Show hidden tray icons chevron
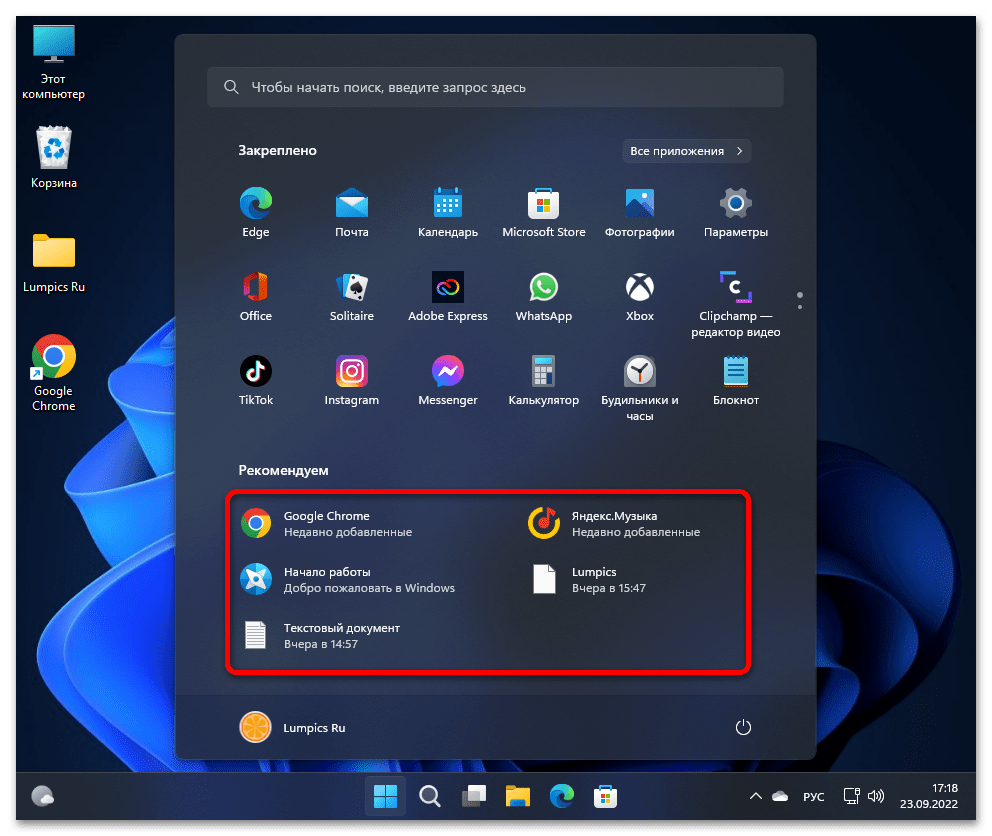The image size is (992, 836). click(755, 796)
